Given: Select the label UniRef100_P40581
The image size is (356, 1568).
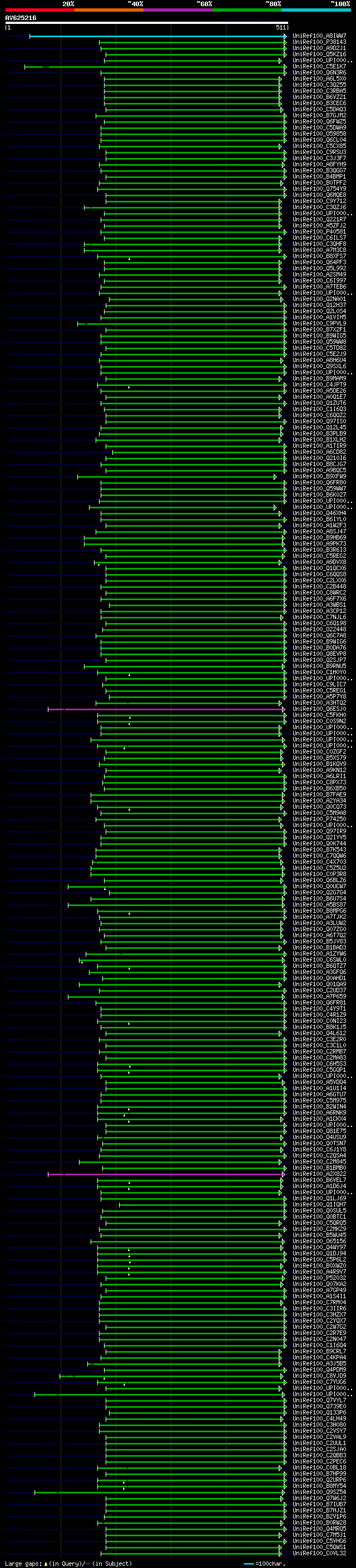Looking at the screenshot, I should 319,231.
